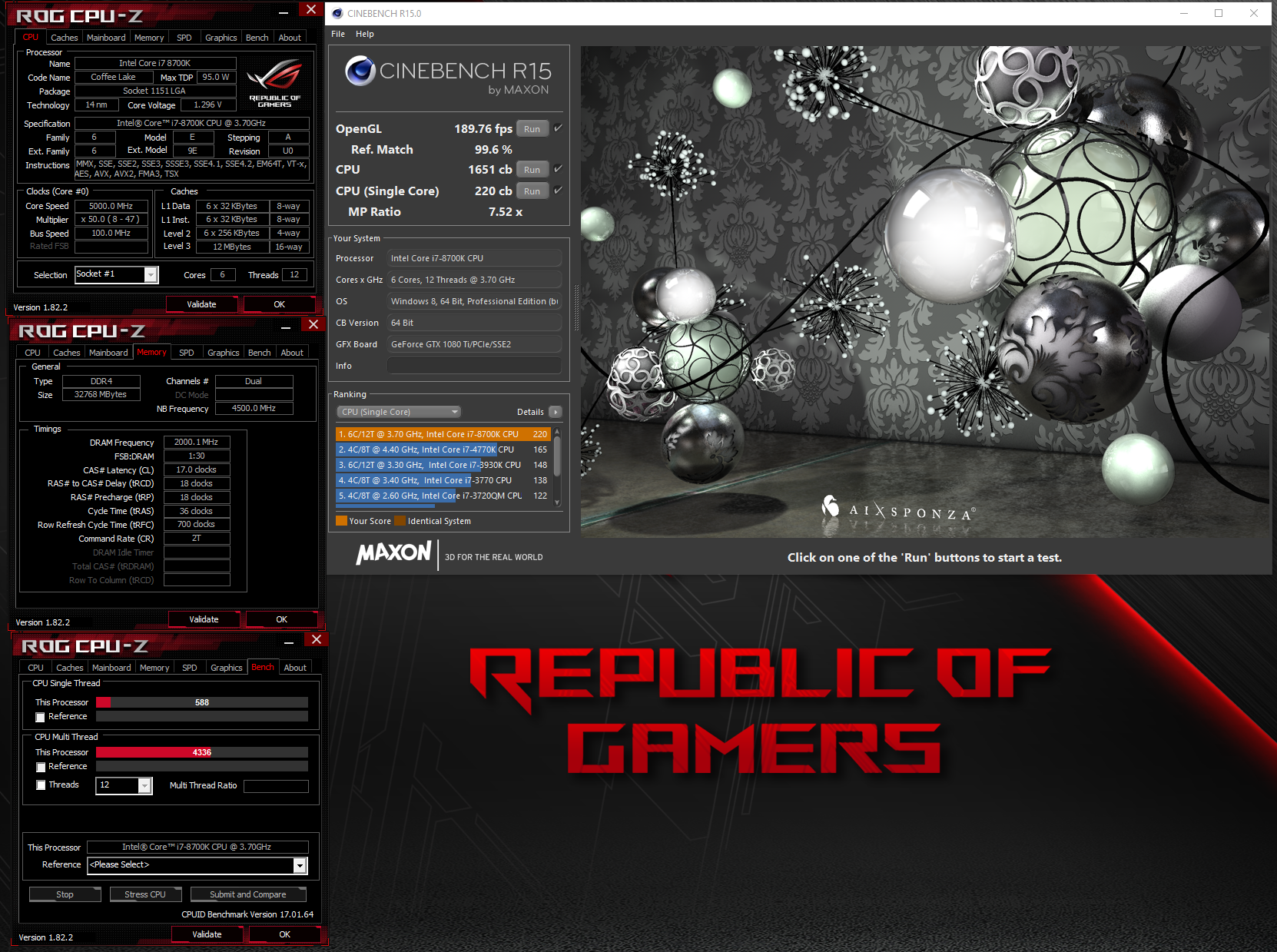The image size is (1277, 952).
Task: Open Graphics tab in the CPU-Z Memory window
Action: pyautogui.click(x=224, y=353)
